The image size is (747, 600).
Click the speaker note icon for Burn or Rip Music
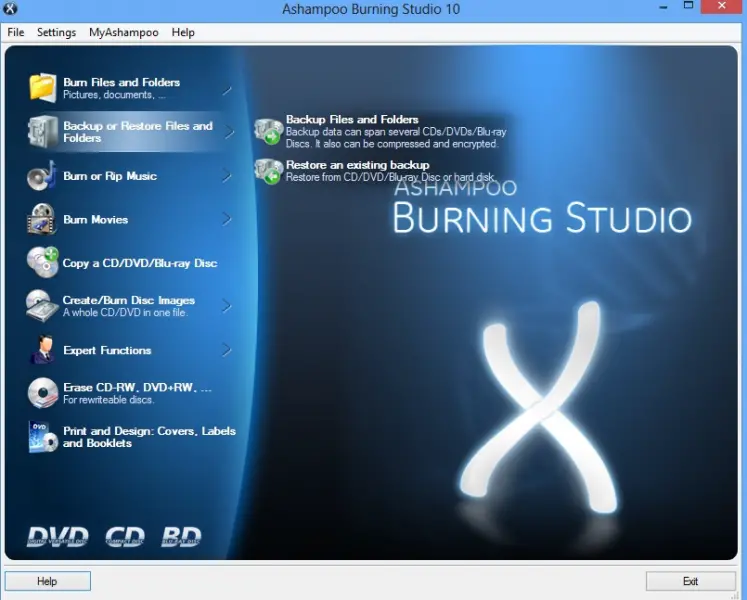click(x=42, y=175)
